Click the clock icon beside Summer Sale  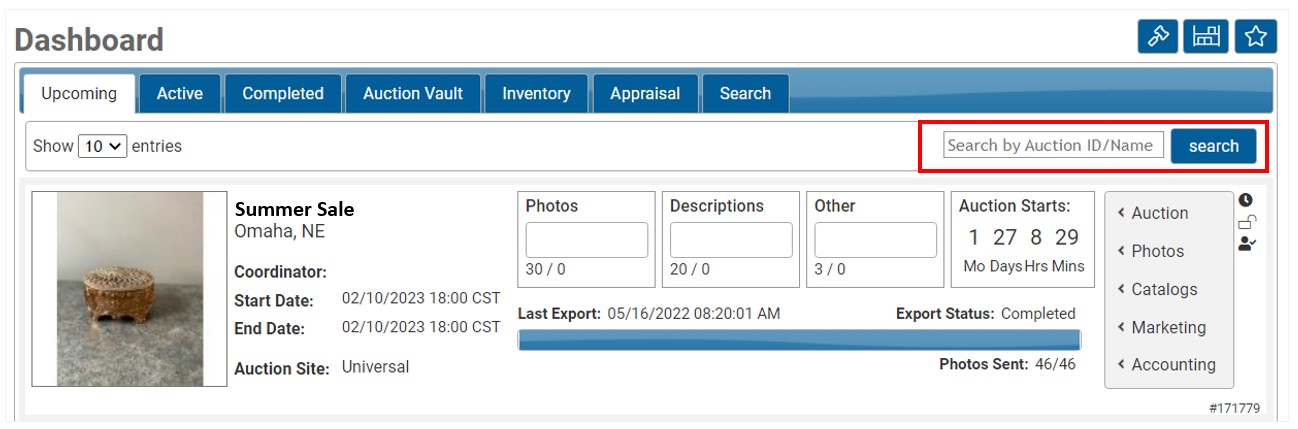pos(1245,200)
